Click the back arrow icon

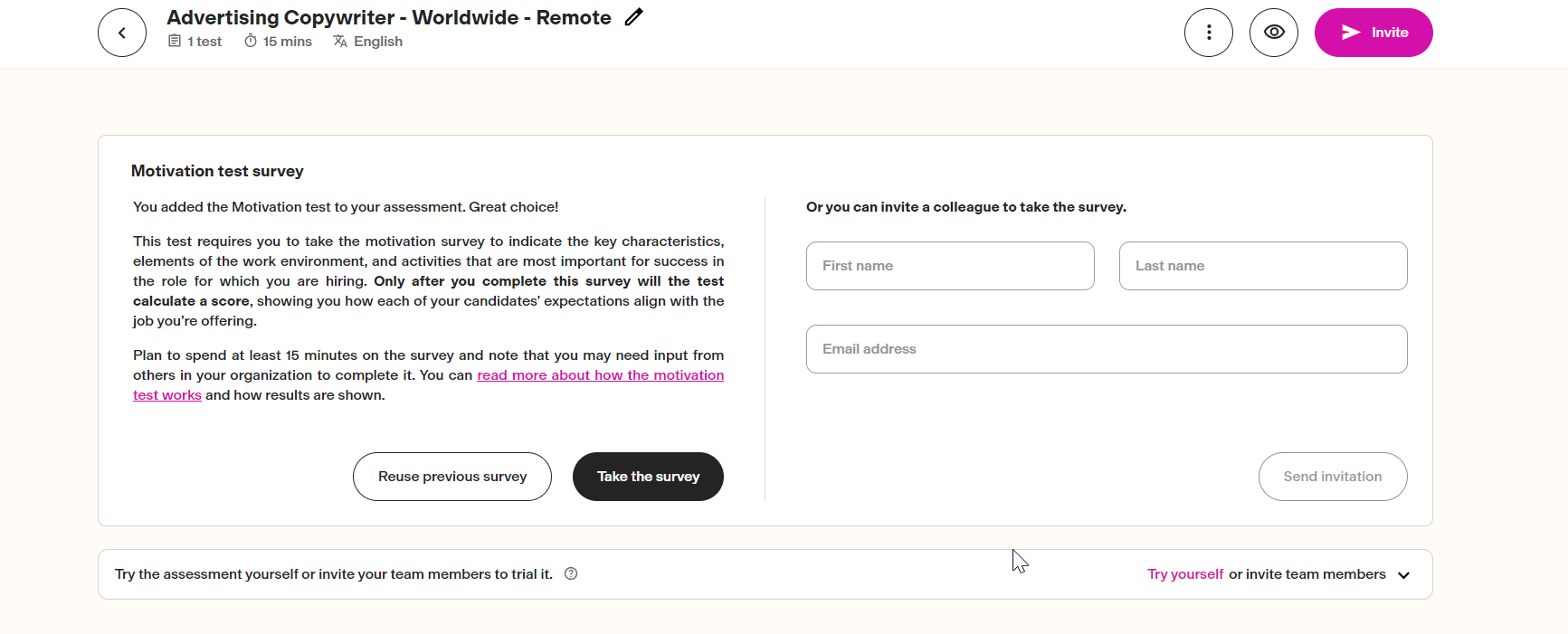point(121,32)
